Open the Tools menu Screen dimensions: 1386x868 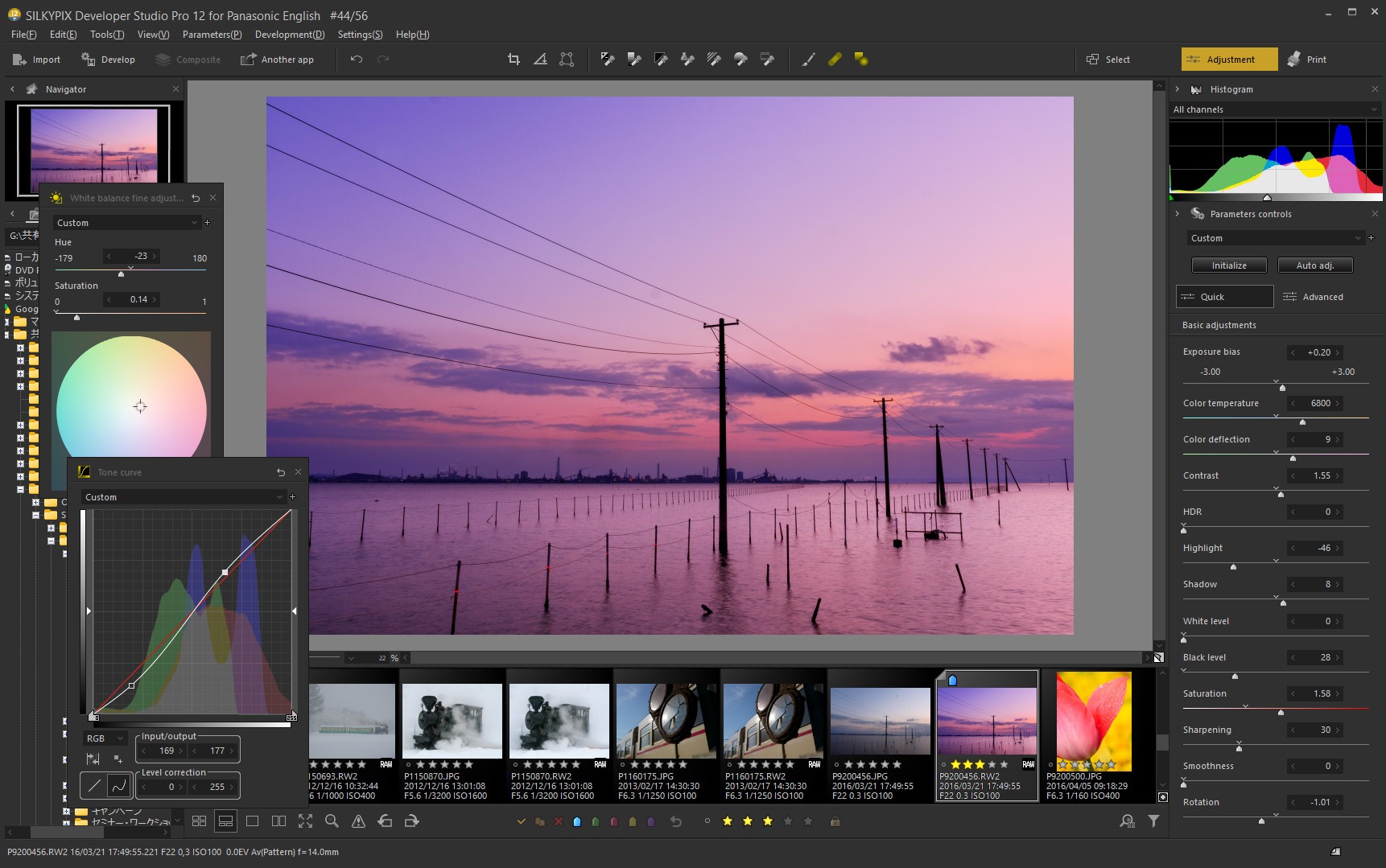106,35
